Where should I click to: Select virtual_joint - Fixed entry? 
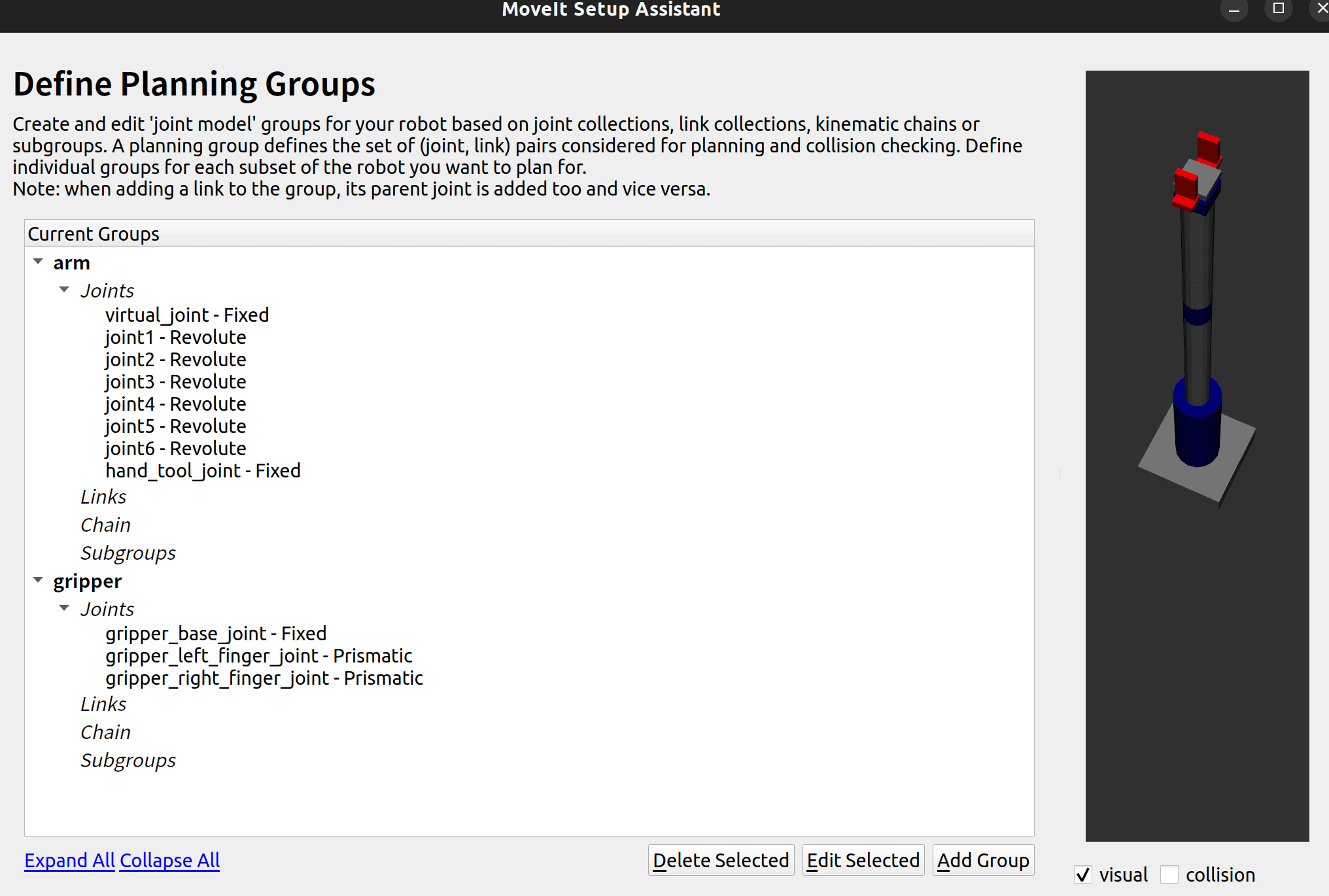click(x=186, y=315)
